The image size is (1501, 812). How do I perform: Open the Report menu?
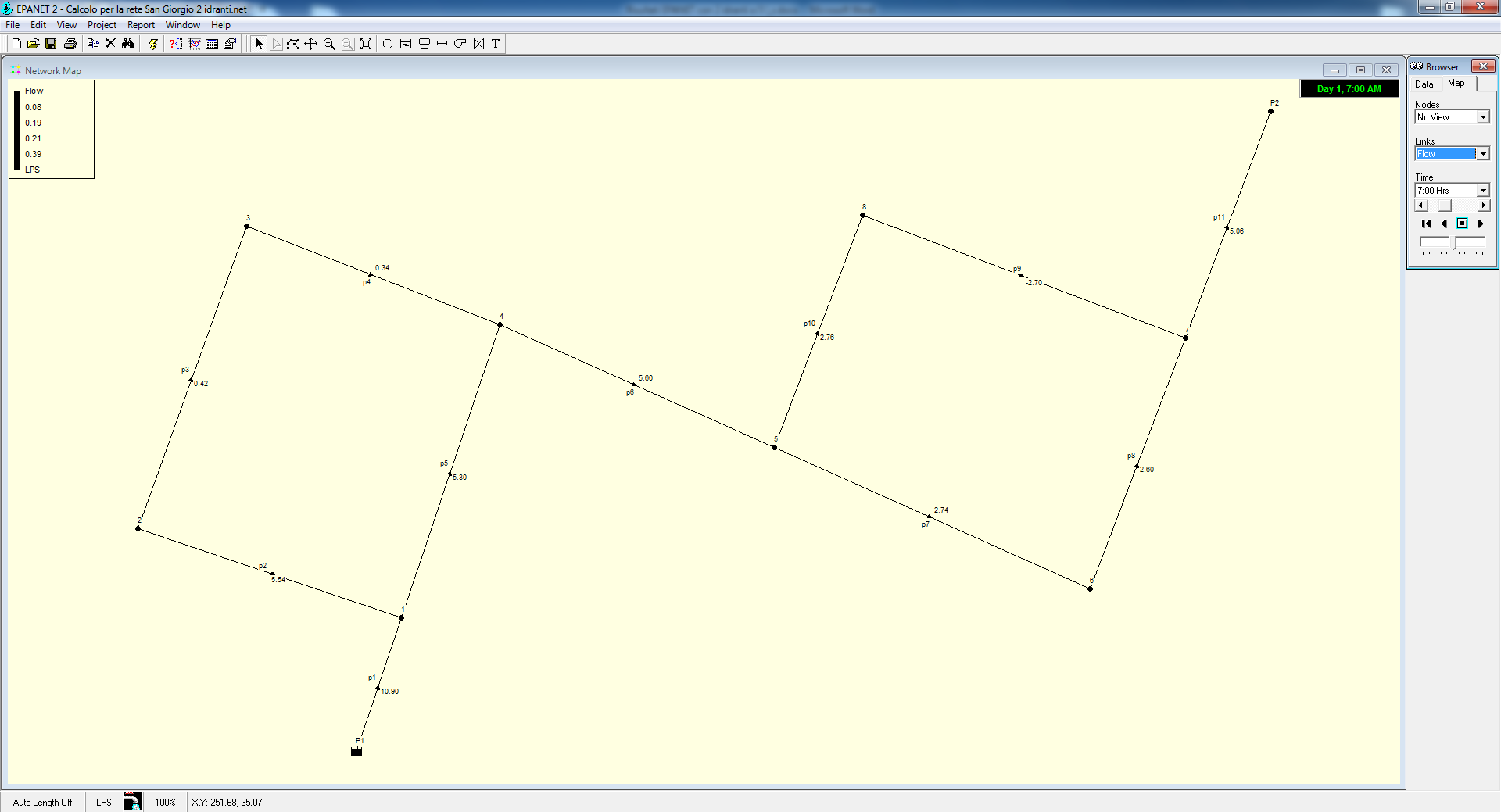(141, 25)
